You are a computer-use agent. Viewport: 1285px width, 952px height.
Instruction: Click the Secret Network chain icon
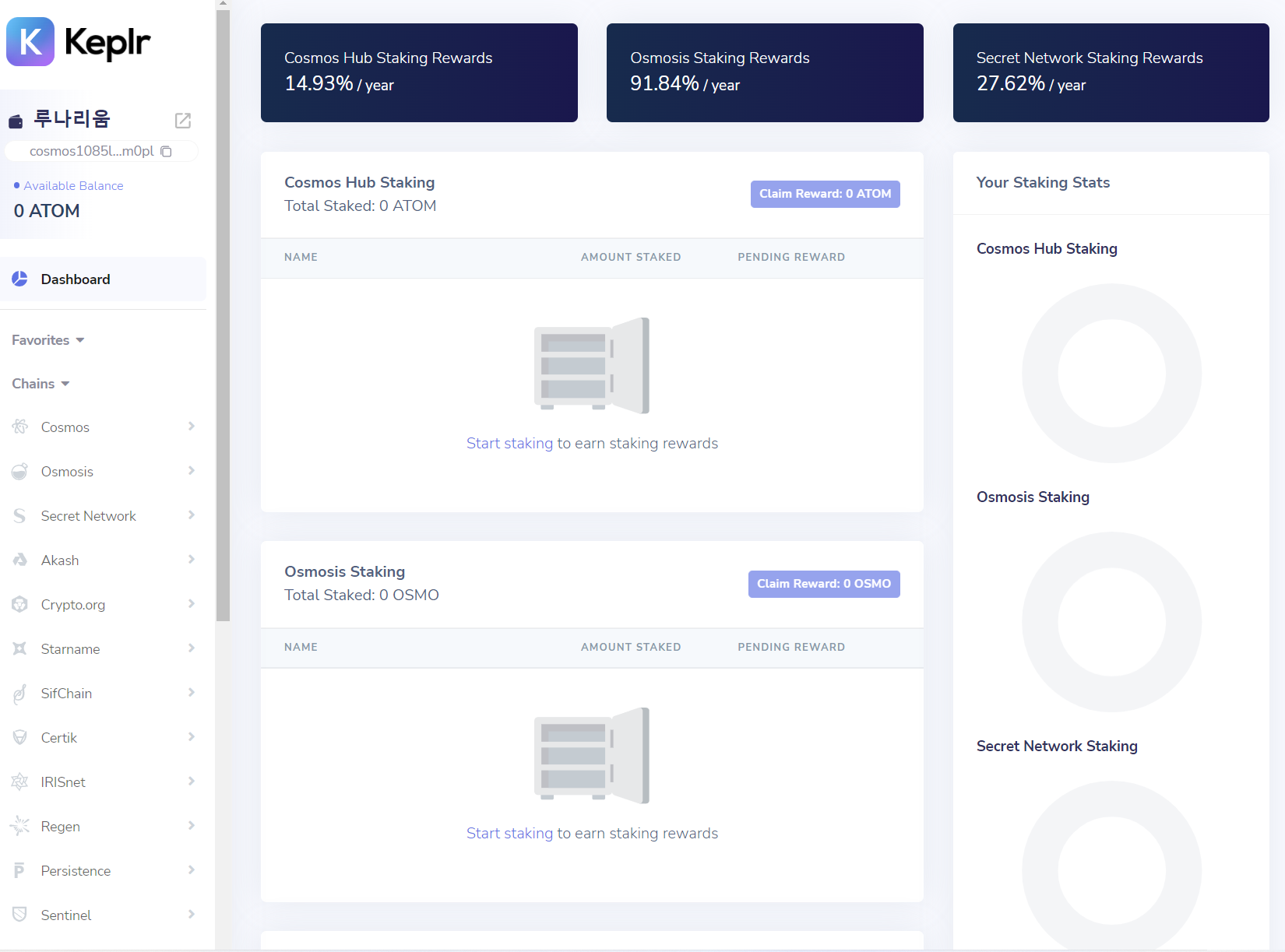(19, 515)
